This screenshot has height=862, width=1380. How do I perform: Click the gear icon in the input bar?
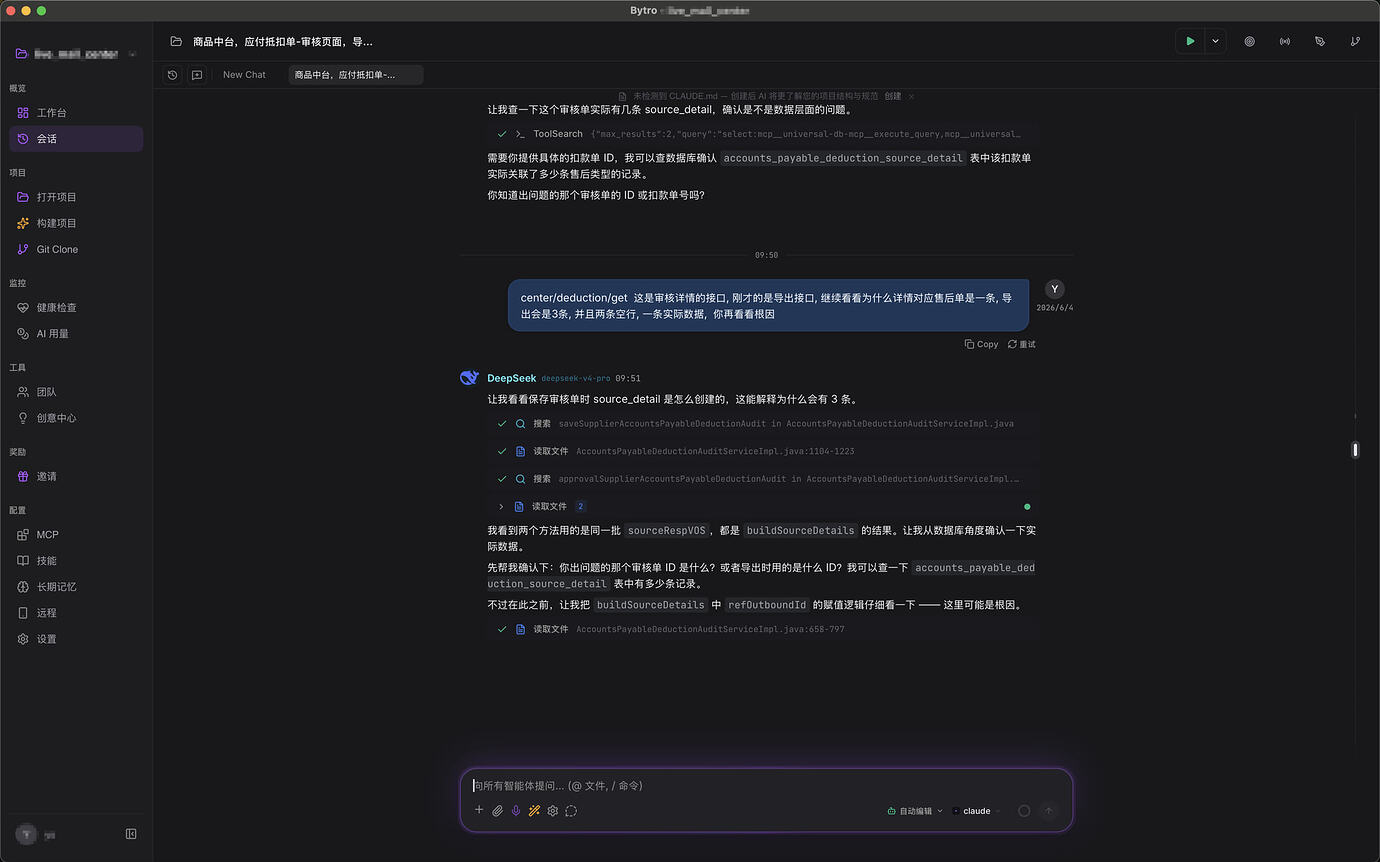(552, 811)
